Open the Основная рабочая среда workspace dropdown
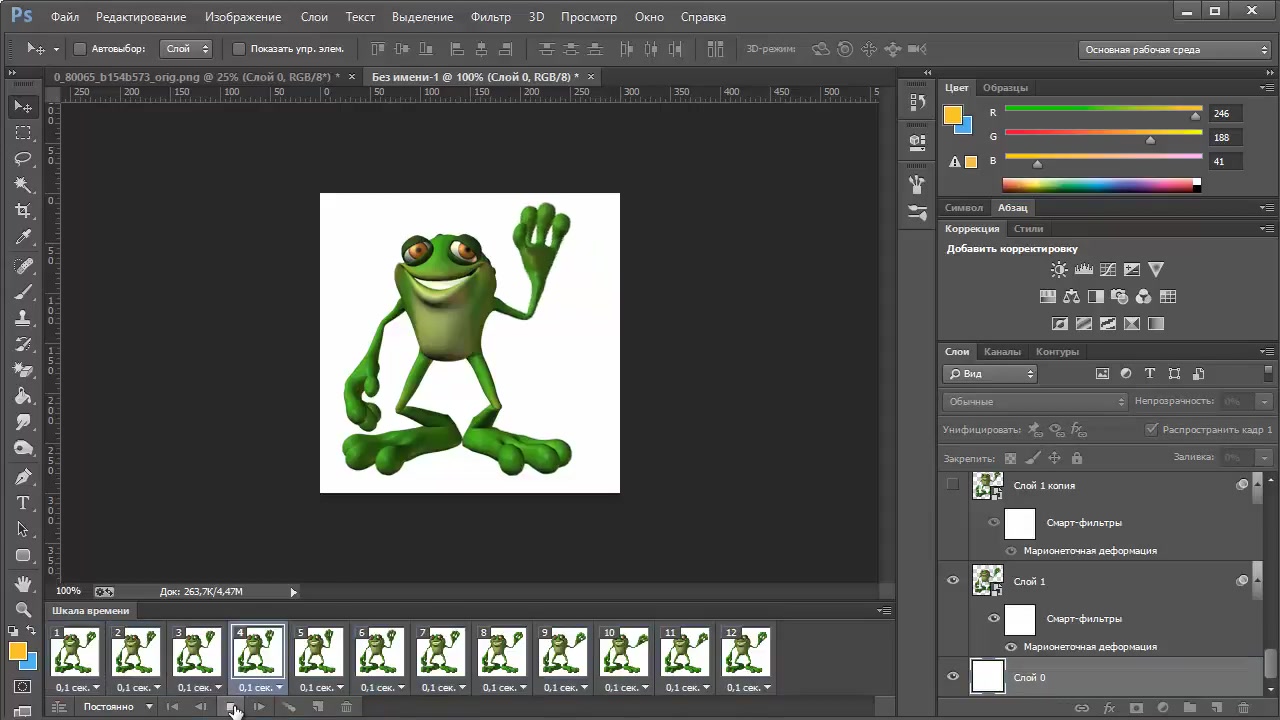 click(1176, 50)
